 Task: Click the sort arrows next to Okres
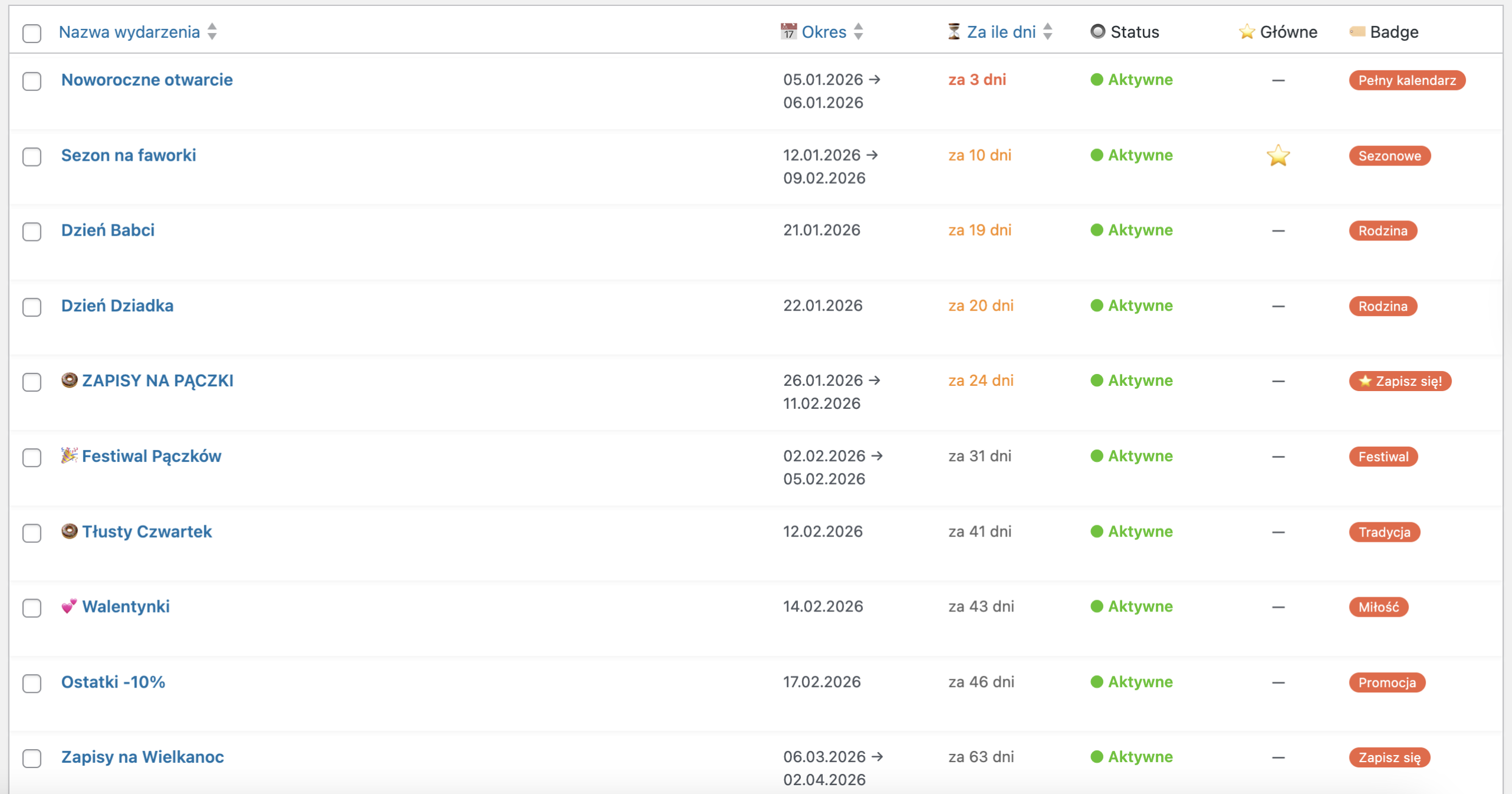coord(858,32)
